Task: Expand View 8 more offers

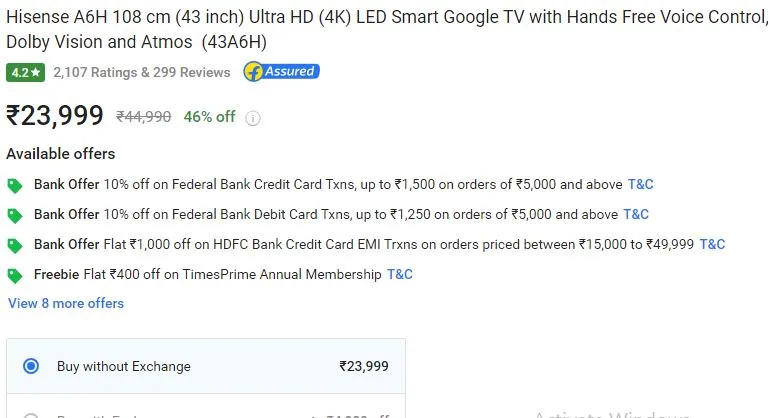Action: (66, 303)
